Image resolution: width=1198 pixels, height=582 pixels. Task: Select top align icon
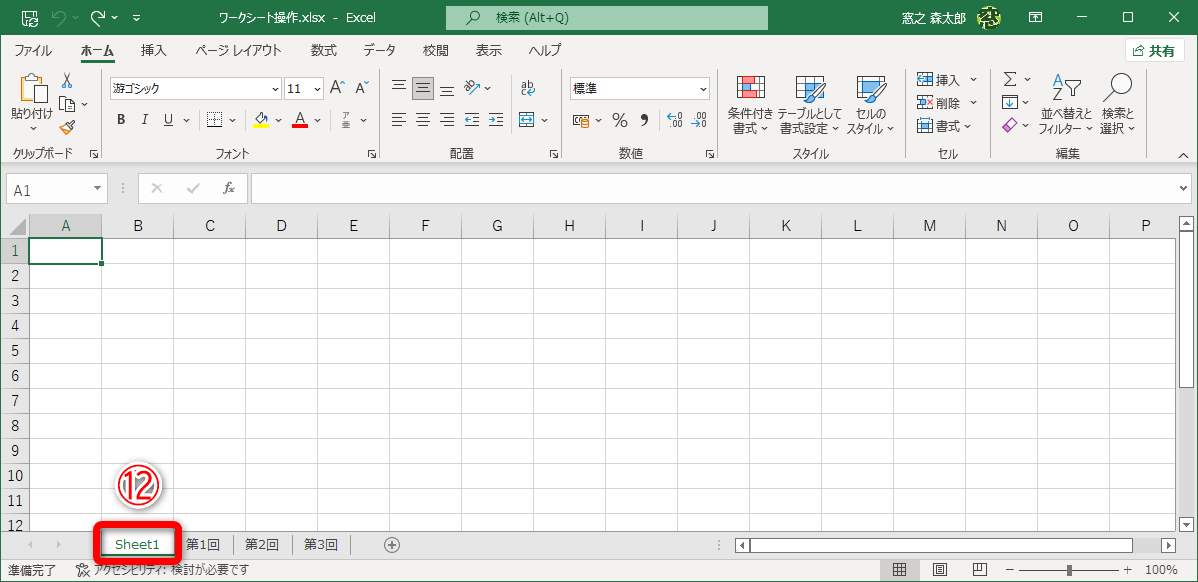(399, 88)
